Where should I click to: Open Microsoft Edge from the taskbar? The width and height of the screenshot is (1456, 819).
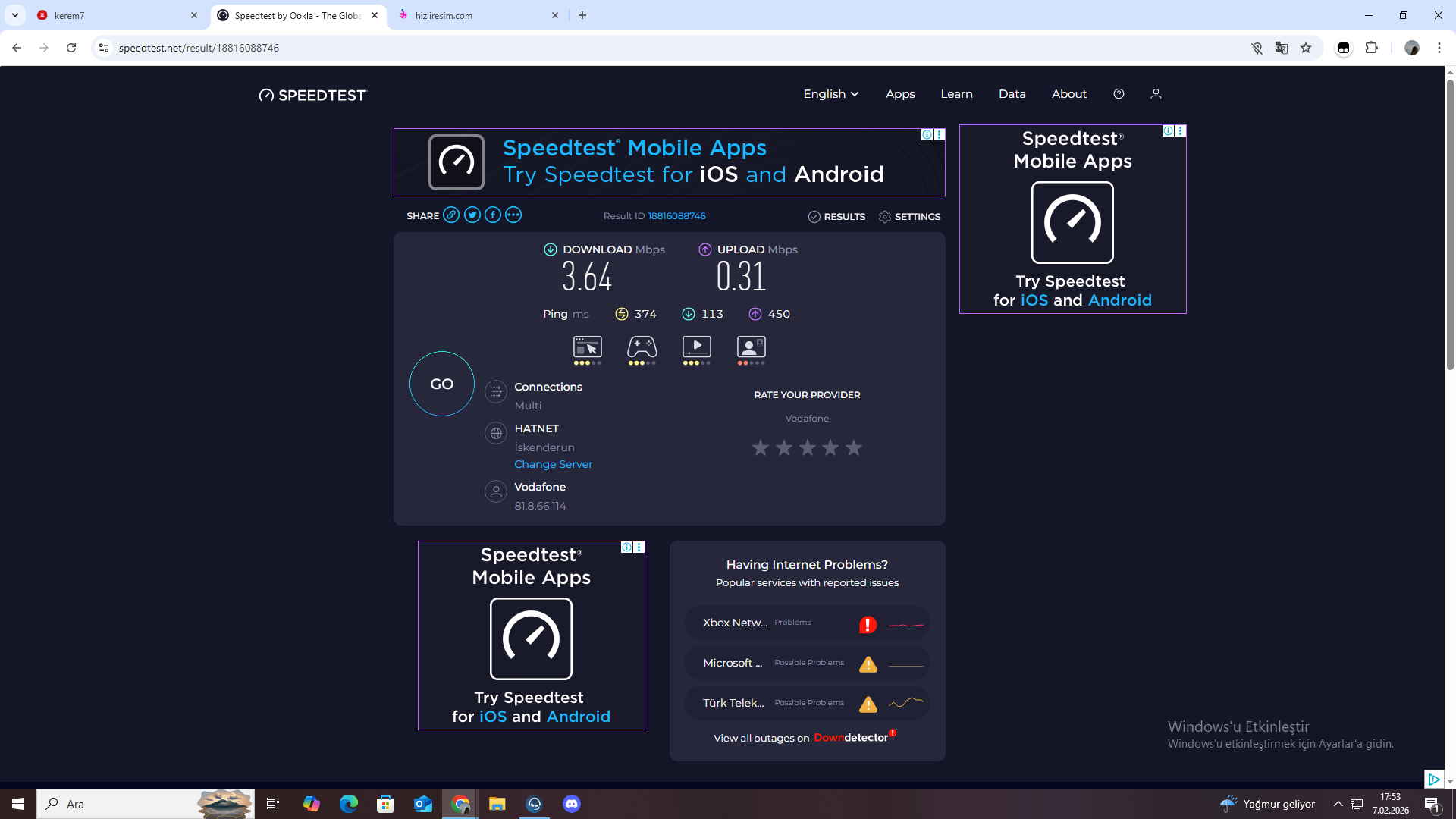[349, 804]
